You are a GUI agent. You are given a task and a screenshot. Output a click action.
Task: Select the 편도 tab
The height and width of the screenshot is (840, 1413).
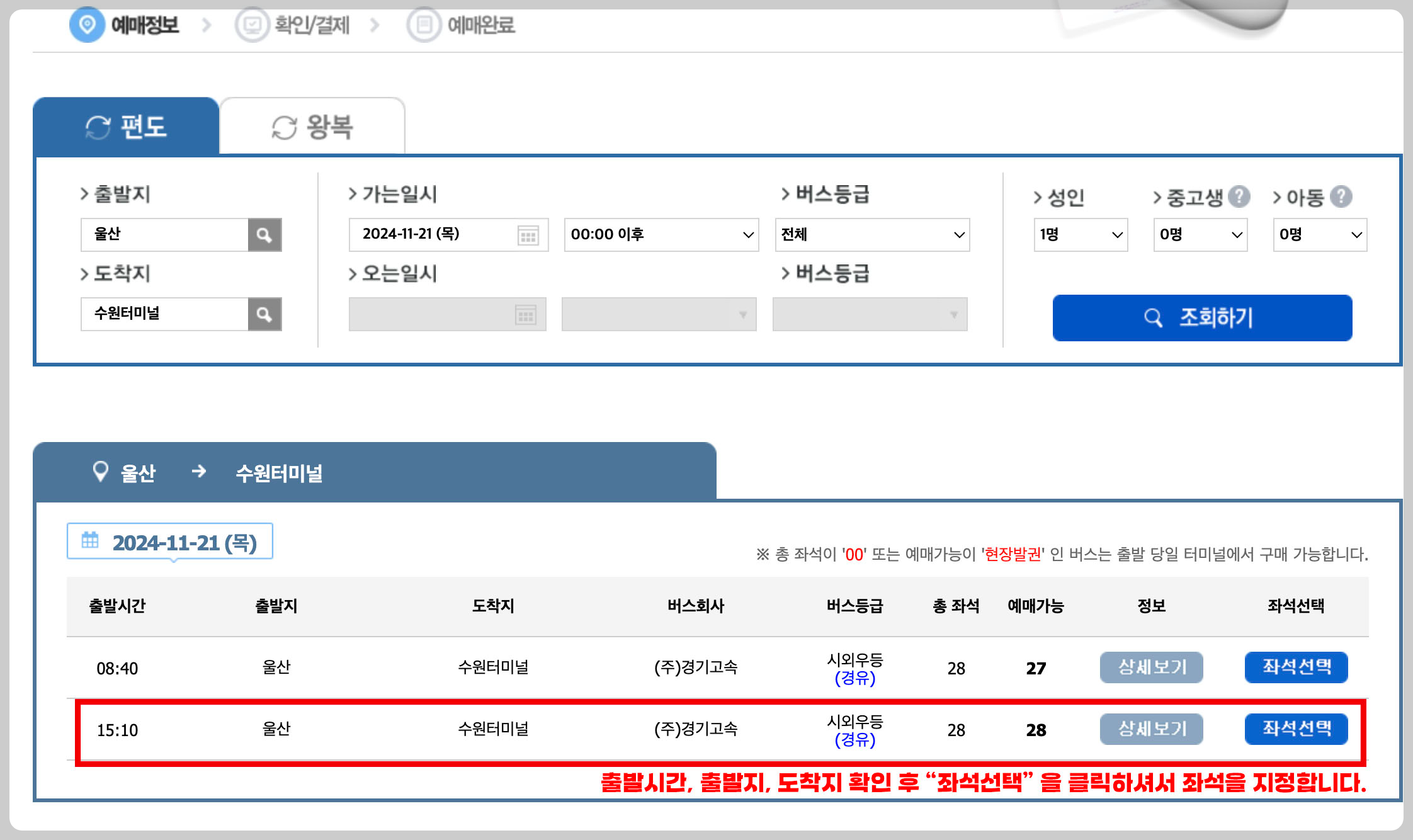(x=126, y=126)
